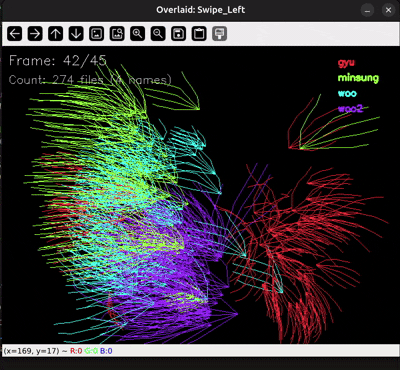
Task: Open display properties window icon
Action: (220, 34)
